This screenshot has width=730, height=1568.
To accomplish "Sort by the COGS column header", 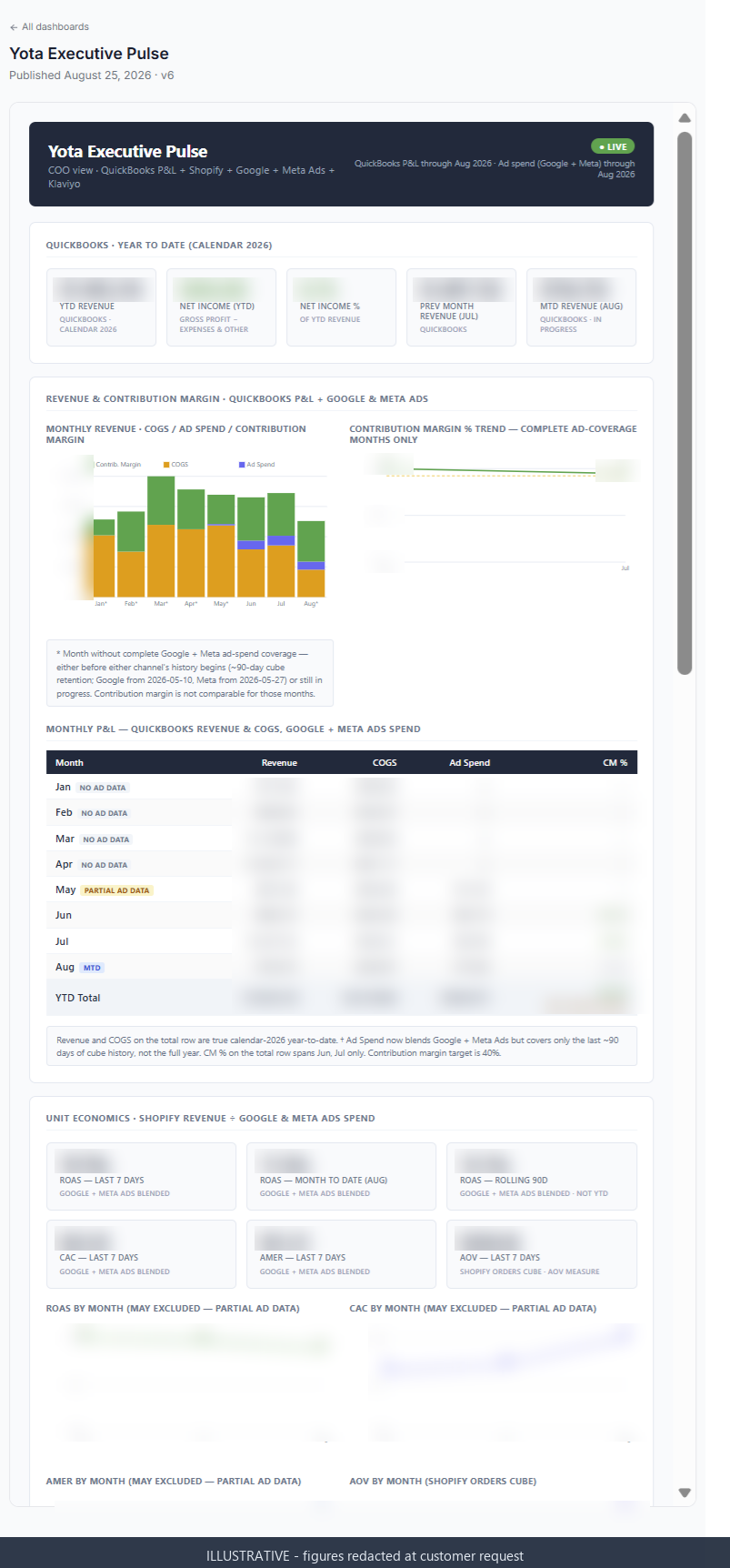I will point(385,763).
